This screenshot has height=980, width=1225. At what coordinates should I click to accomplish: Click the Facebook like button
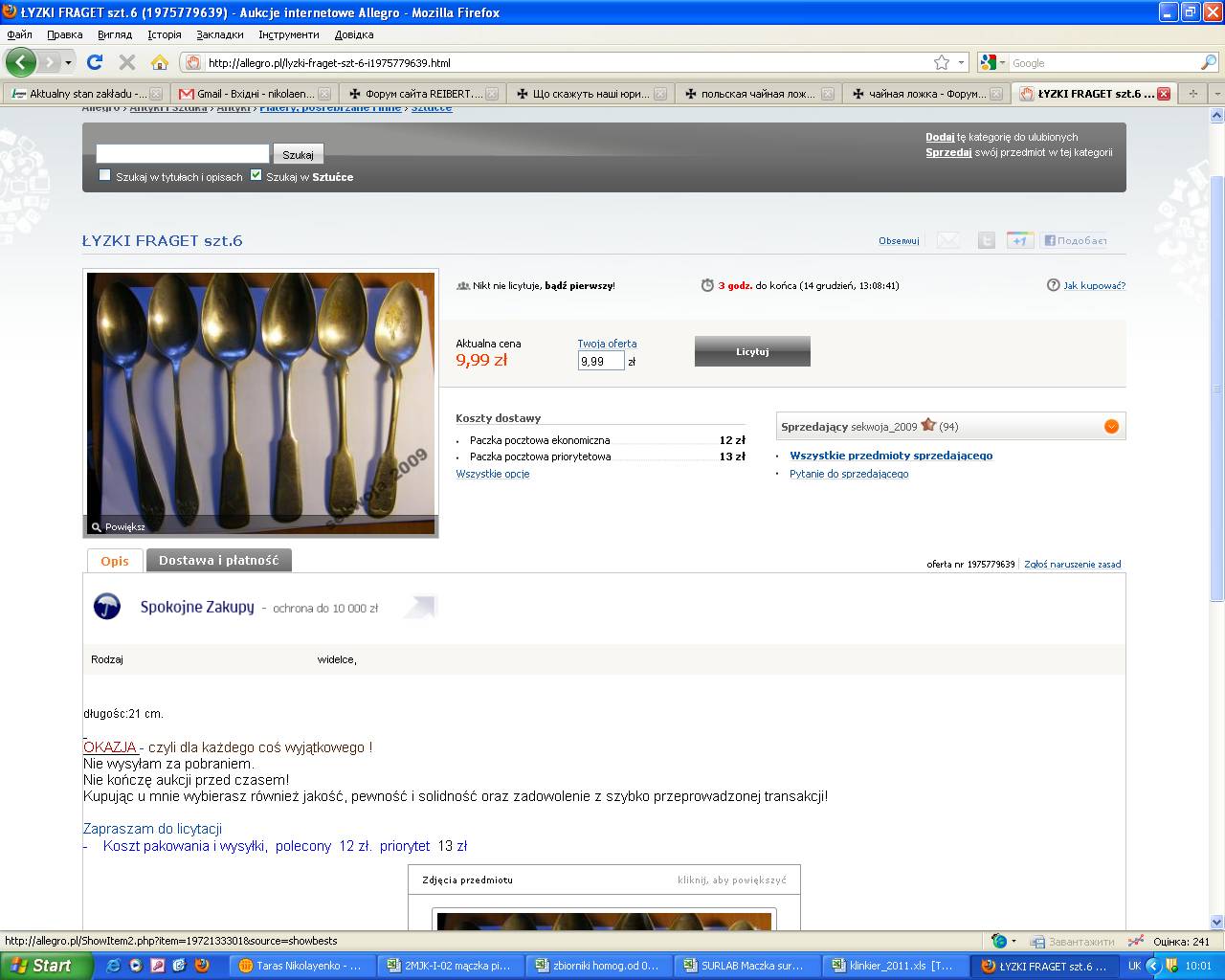(1076, 240)
